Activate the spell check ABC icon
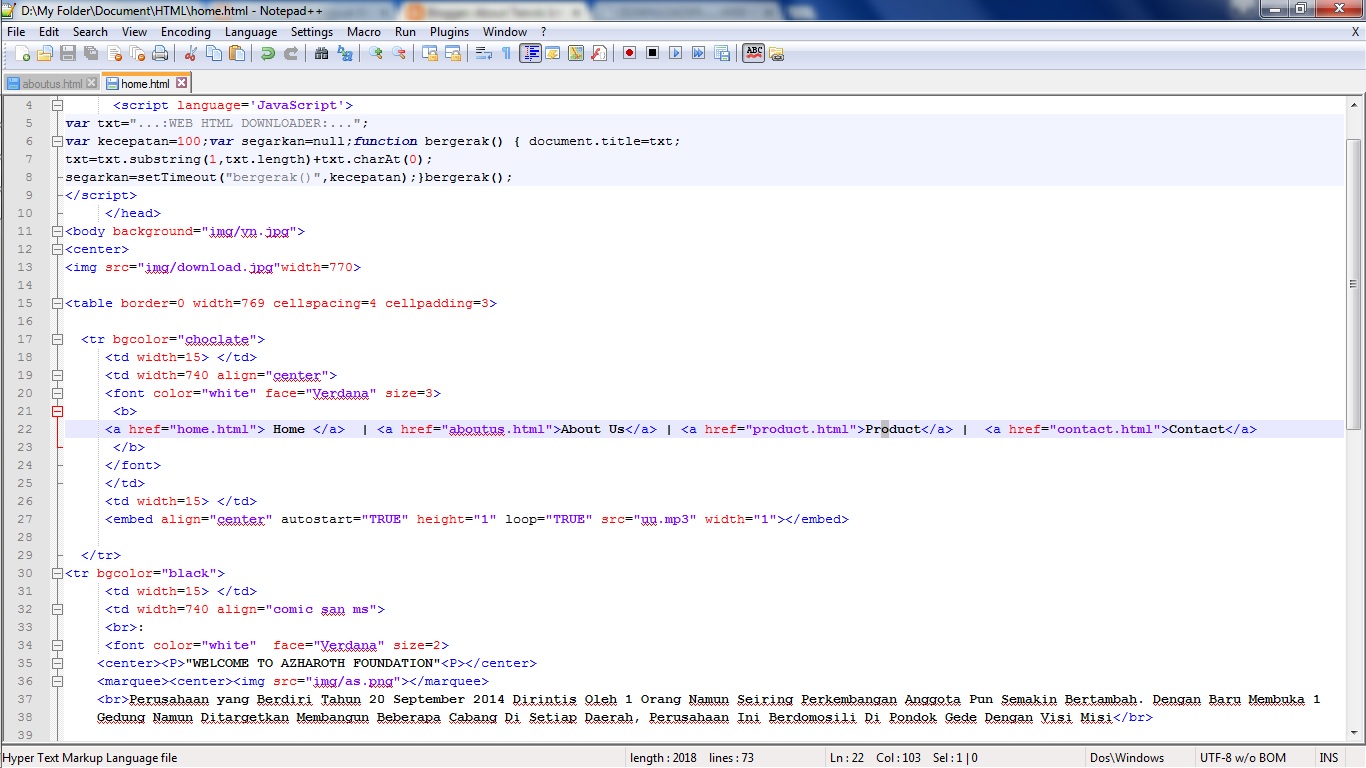Screen dimensions: 1366x768 pyautogui.click(x=753, y=53)
